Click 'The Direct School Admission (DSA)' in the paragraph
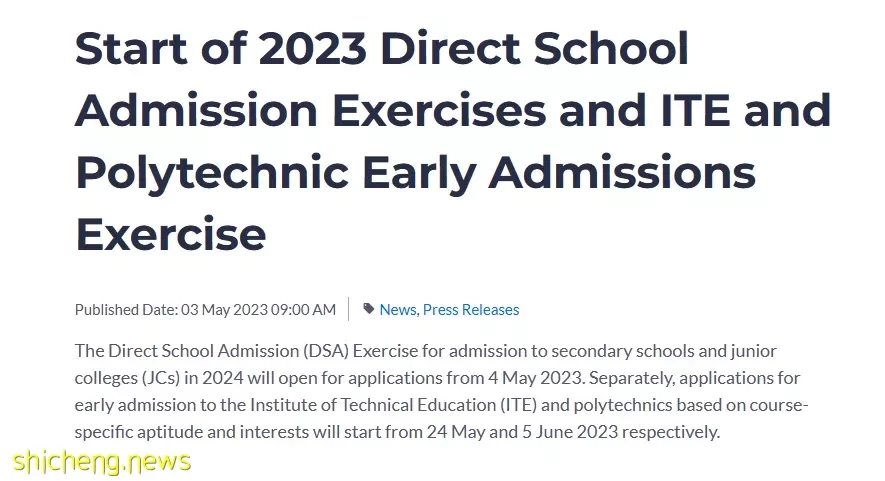 point(212,351)
